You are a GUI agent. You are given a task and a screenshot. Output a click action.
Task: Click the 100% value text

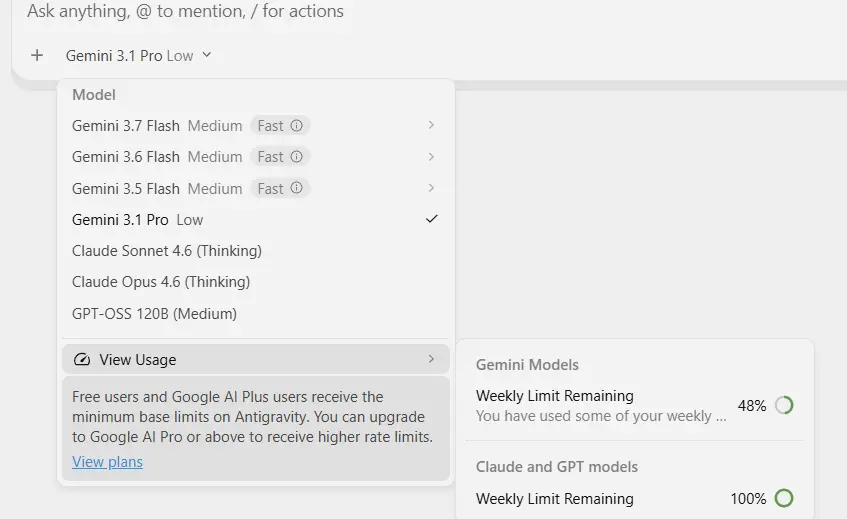coord(748,498)
